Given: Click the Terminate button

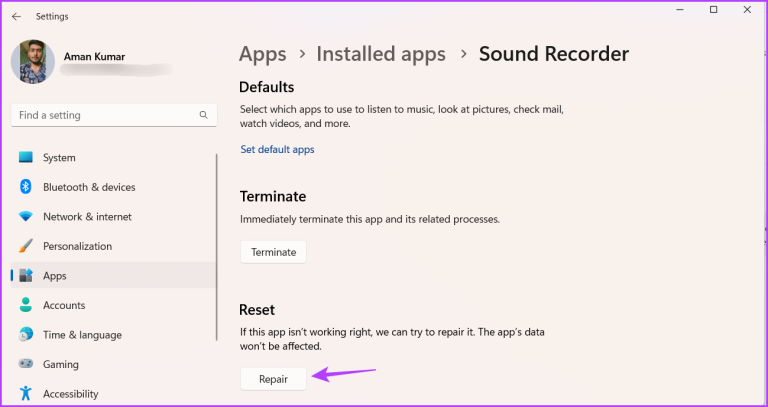Looking at the screenshot, I should coord(273,252).
